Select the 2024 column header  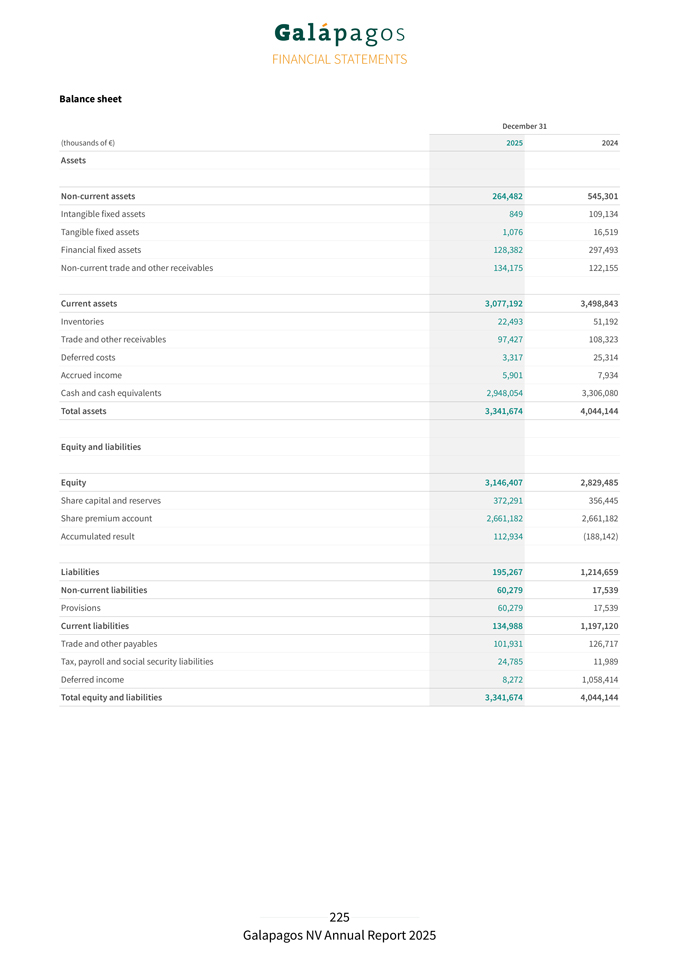609,143
